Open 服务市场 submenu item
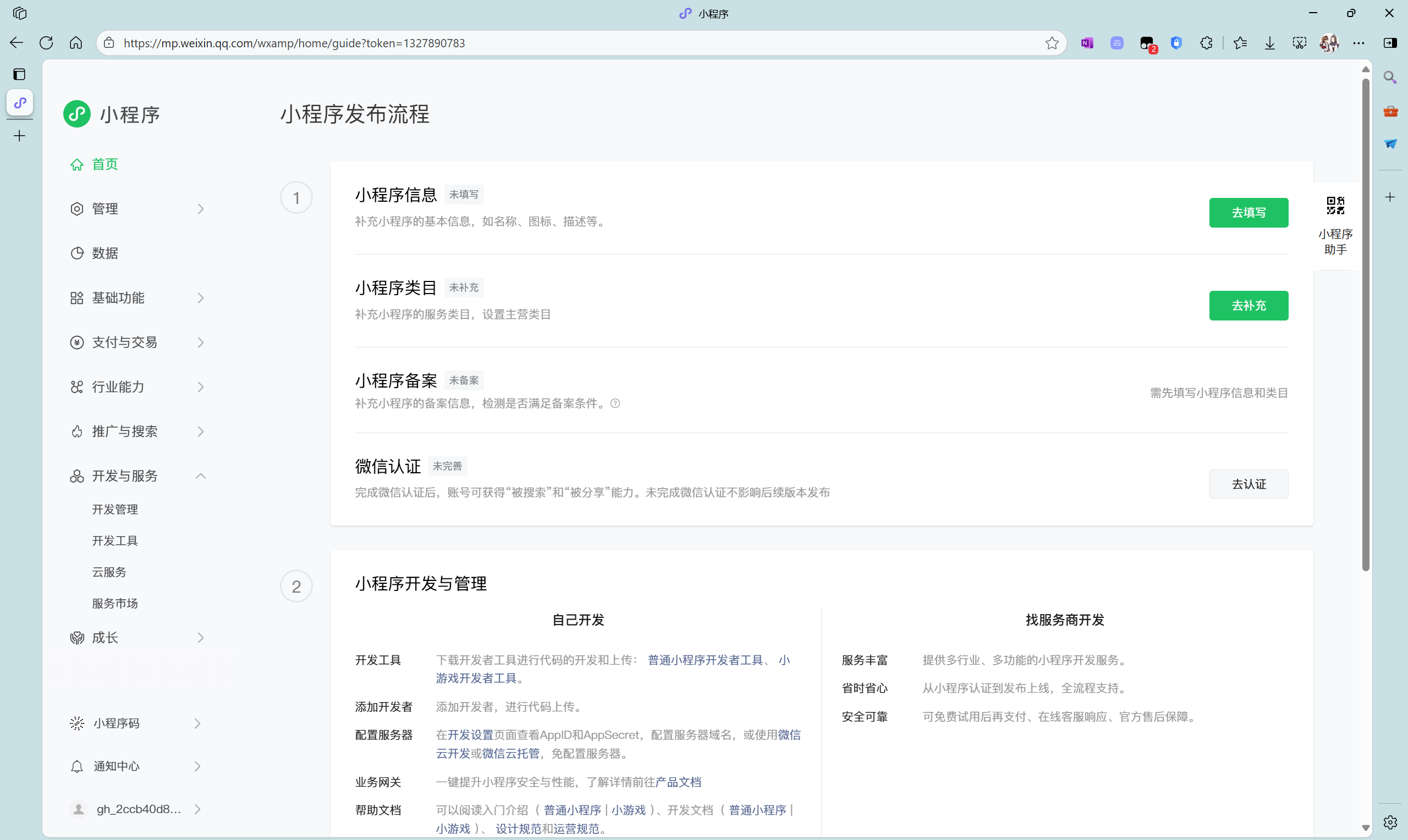 pyautogui.click(x=115, y=604)
